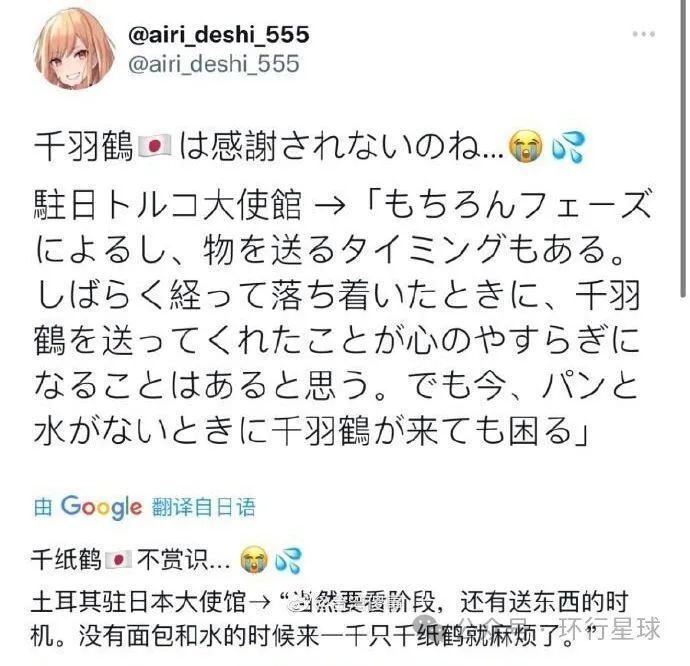Open the three-dot more options menu
Image resolution: width=690 pixels, height=666 pixels.
(643, 34)
